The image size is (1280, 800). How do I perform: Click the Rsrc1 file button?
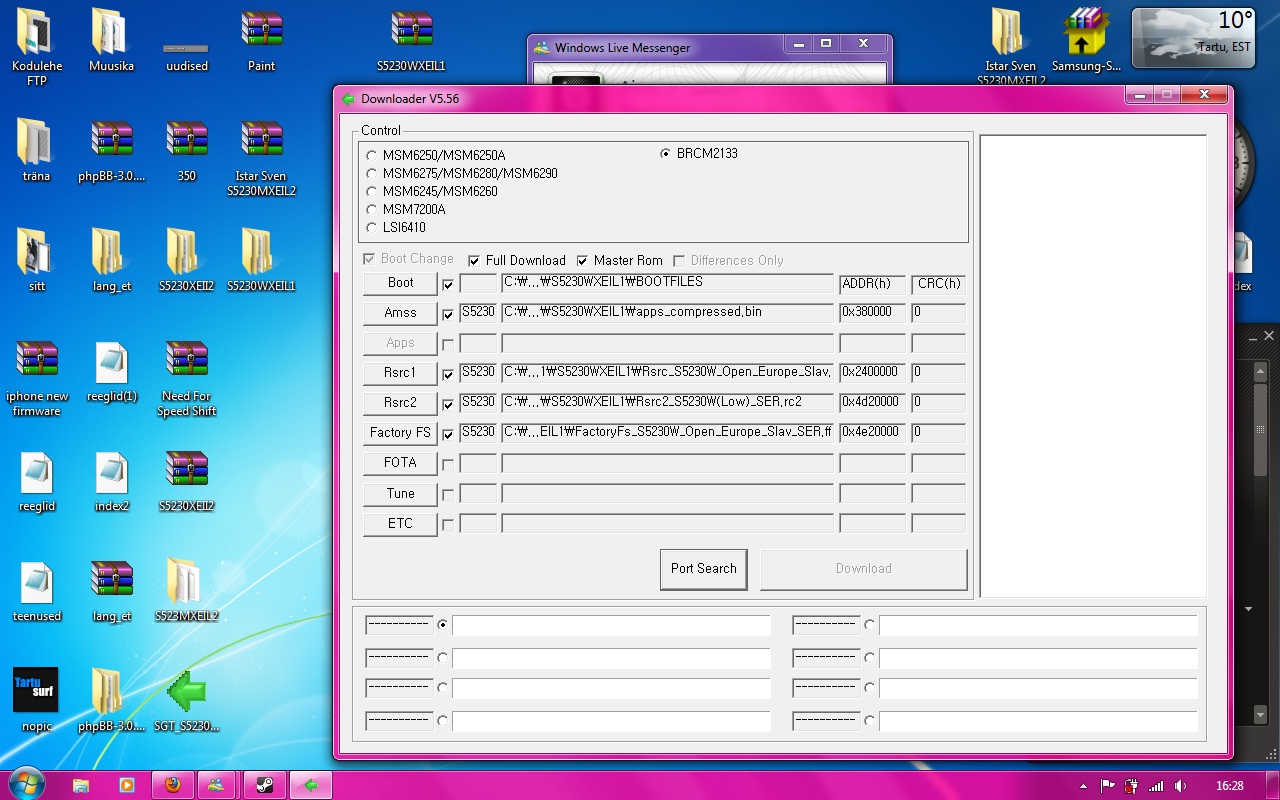(x=400, y=373)
